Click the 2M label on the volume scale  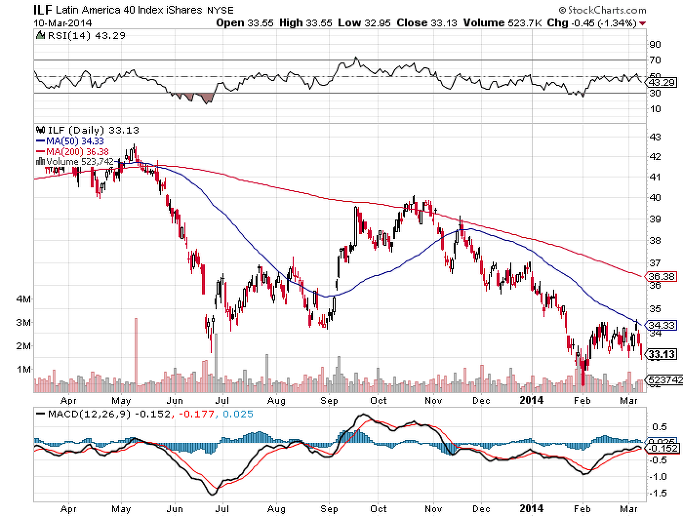[x=24, y=346]
